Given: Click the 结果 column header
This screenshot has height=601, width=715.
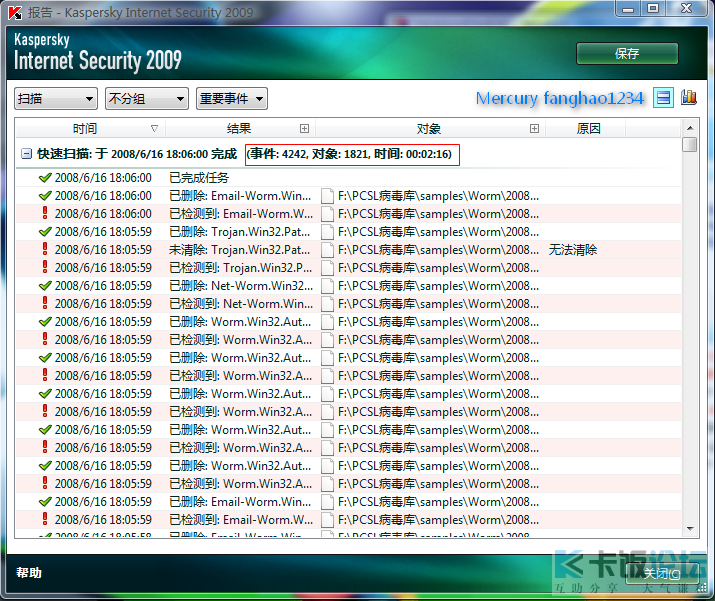Looking at the screenshot, I should point(239,129).
